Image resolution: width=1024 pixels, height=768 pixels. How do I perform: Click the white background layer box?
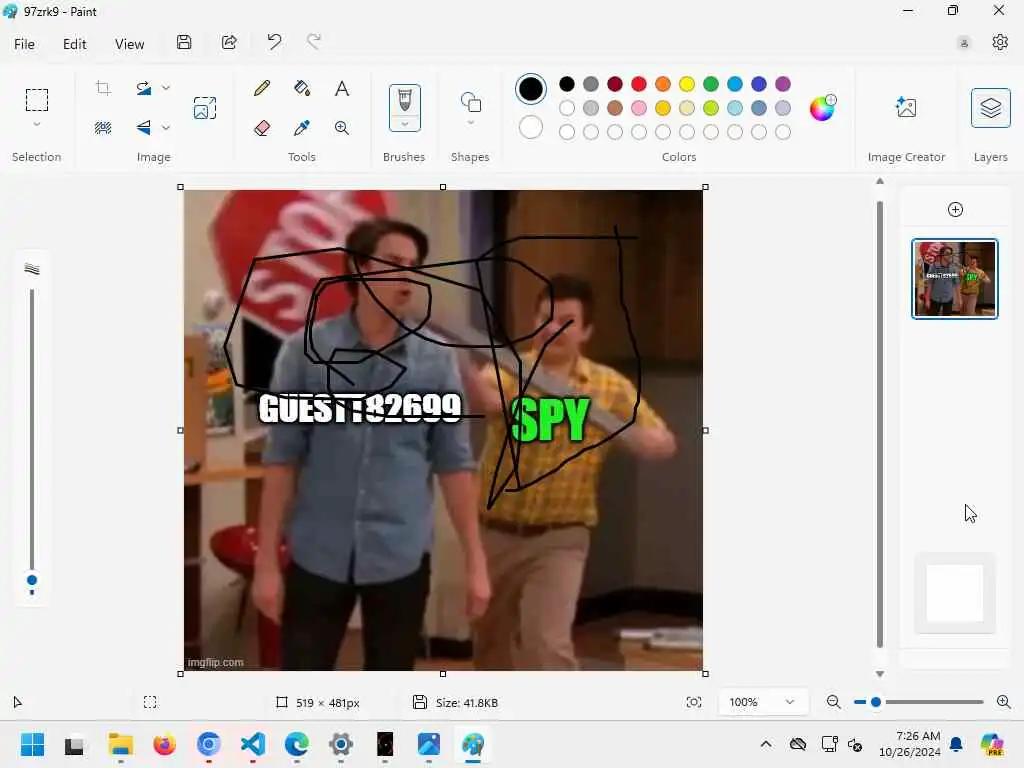(x=955, y=593)
